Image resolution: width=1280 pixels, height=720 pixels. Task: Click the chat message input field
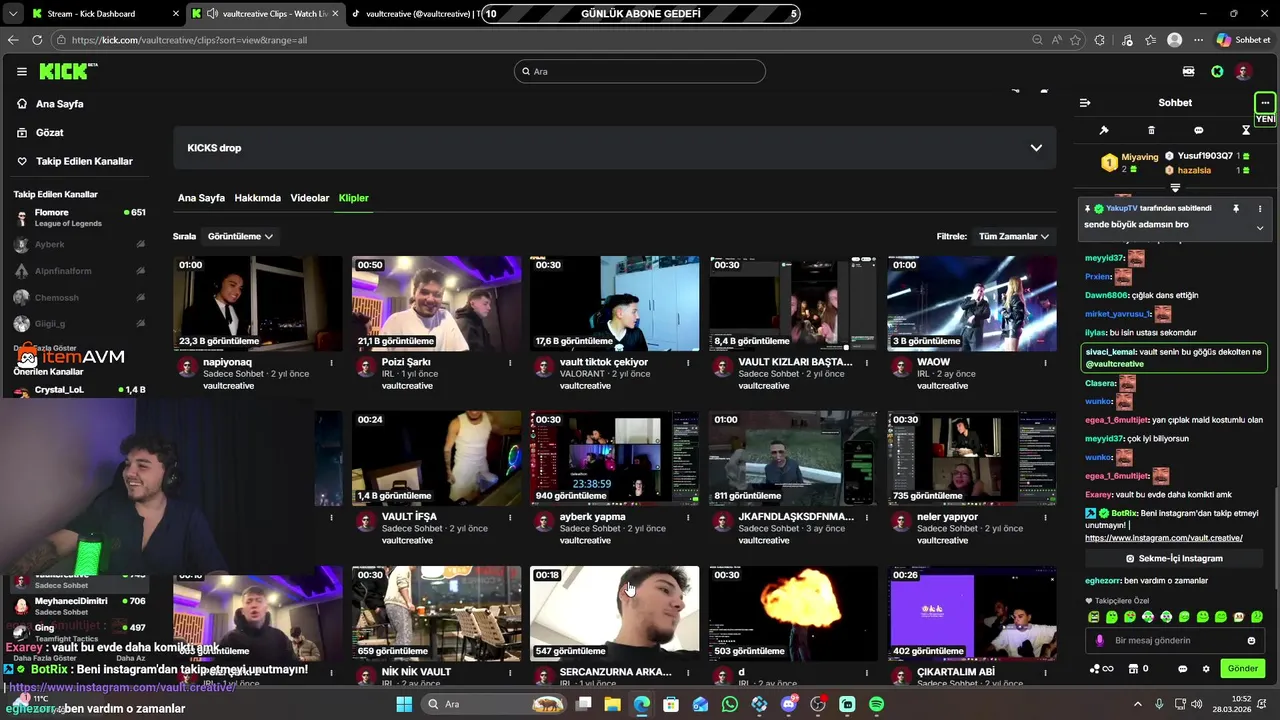(1174, 640)
